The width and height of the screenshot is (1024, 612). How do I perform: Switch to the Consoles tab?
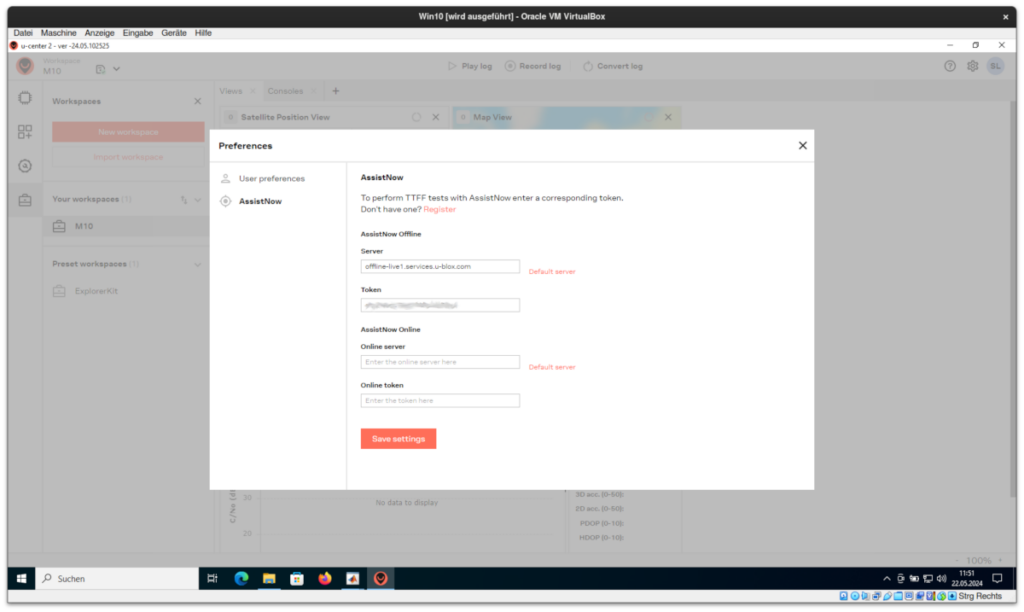point(285,91)
